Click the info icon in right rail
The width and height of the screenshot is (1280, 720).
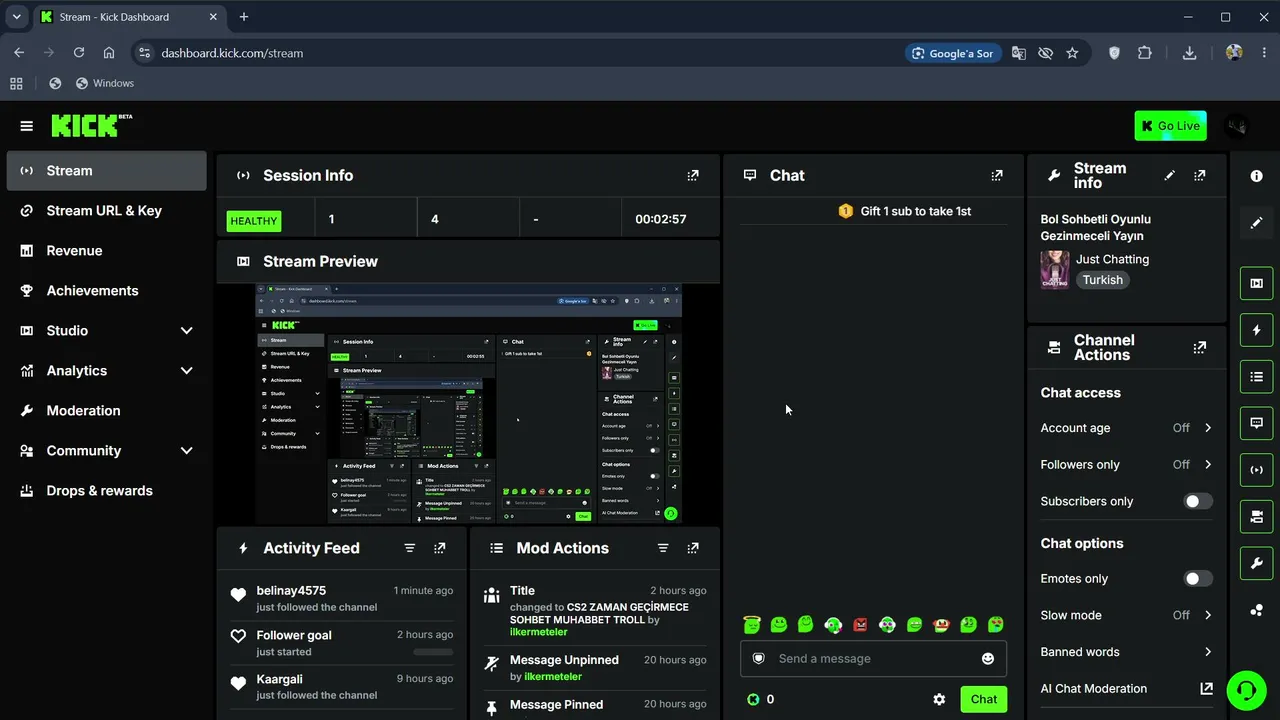[1257, 176]
